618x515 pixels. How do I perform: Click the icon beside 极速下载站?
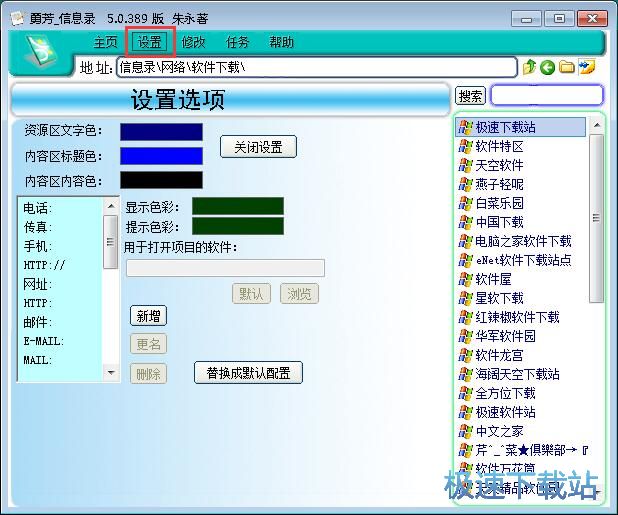(x=465, y=127)
